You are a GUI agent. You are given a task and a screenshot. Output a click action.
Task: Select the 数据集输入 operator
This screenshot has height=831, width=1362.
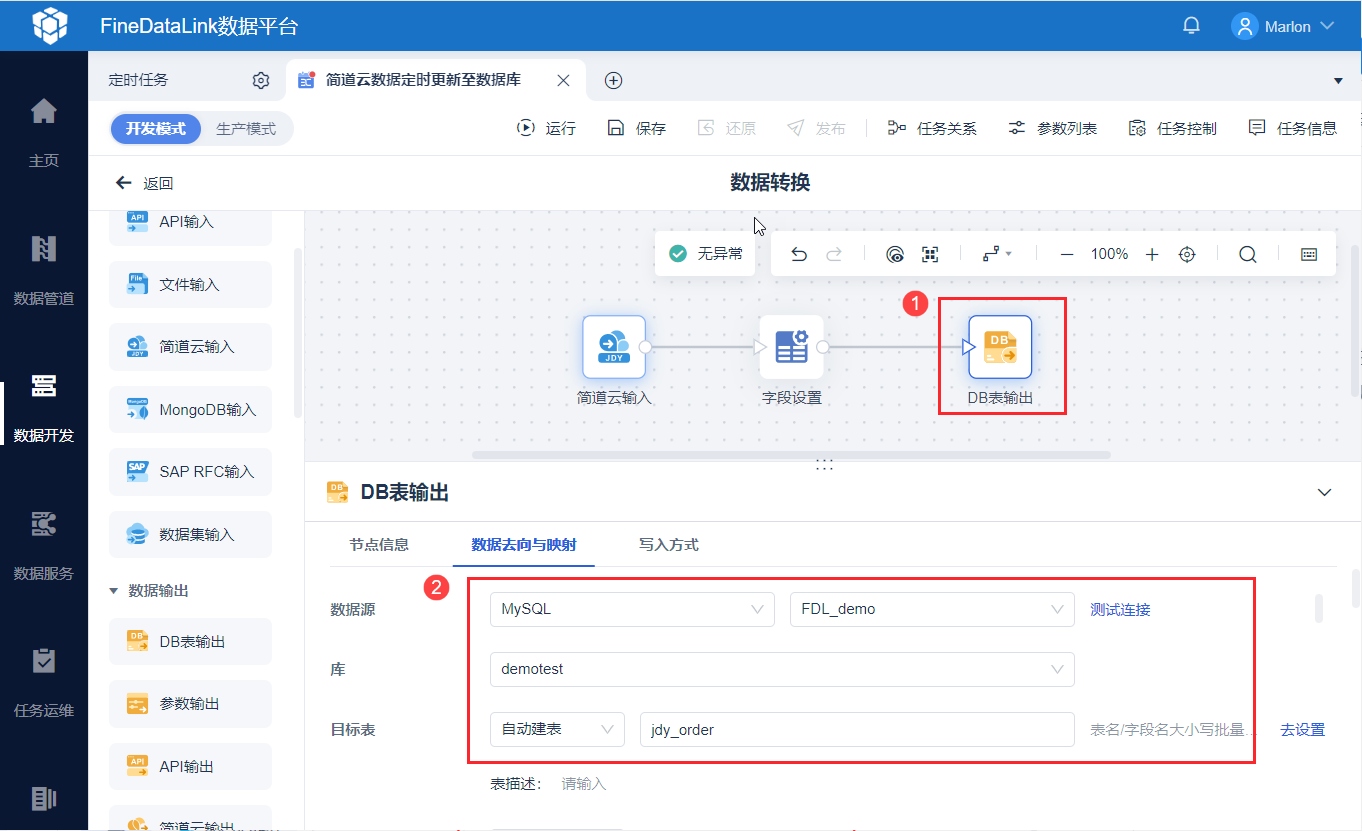pyautogui.click(x=190, y=535)
